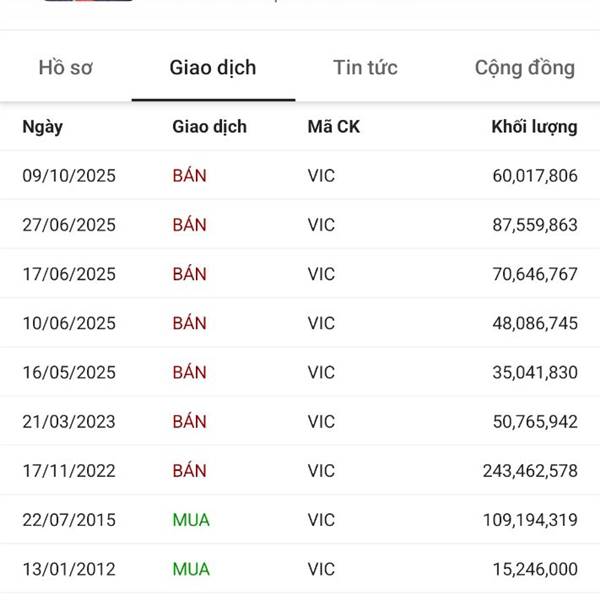This screenshot has height=600, width=600.
Task: Go to the Cộng đồng tab
Action: 525,68
